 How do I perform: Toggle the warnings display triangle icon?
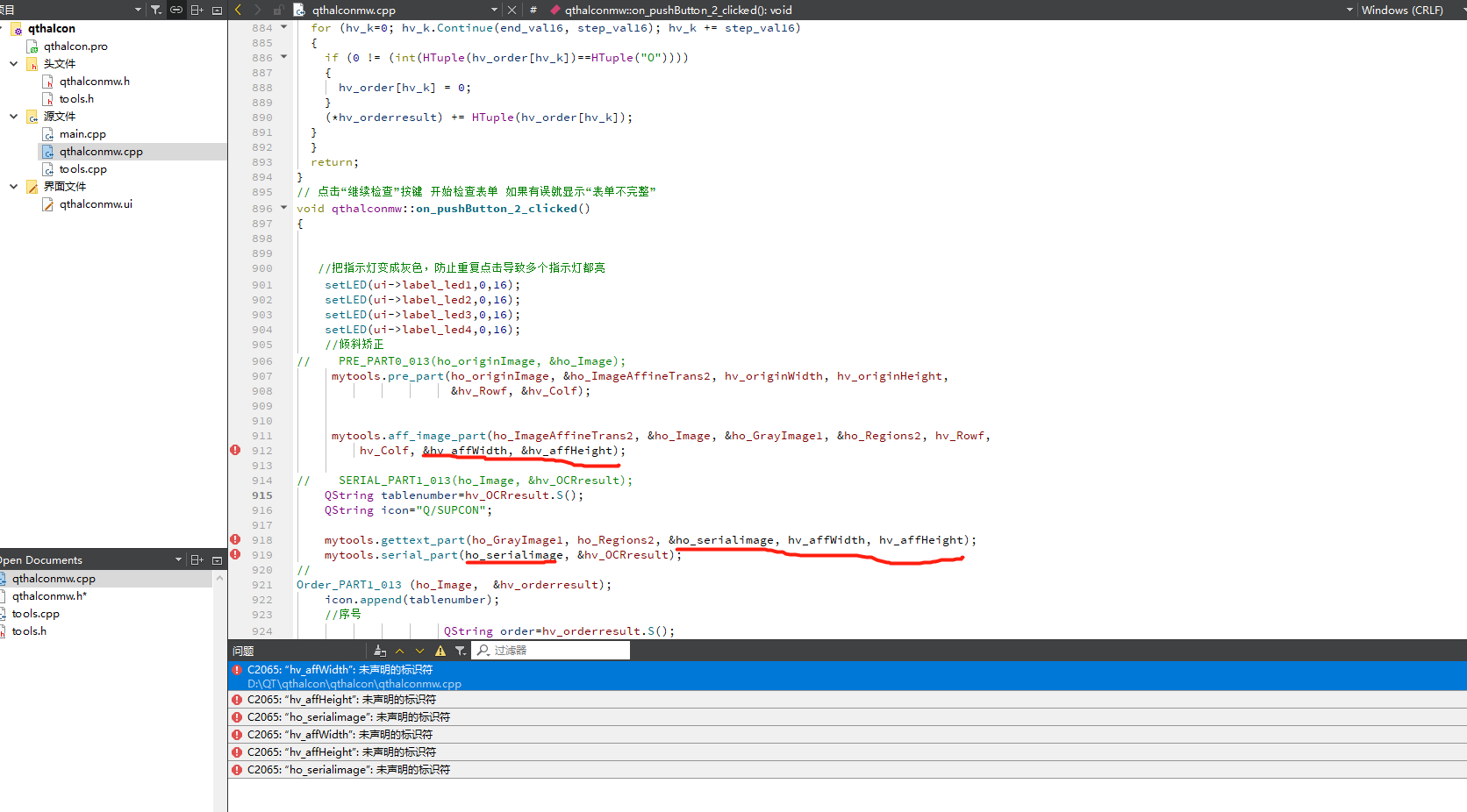click(440, 651)
